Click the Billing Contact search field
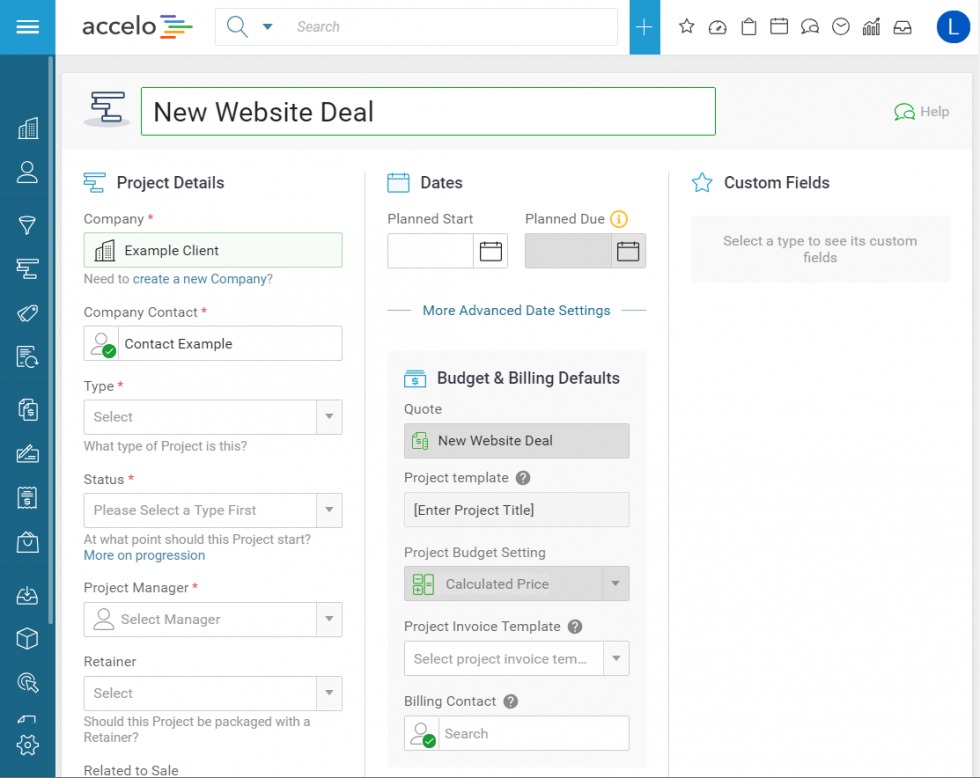This screenshot has height=778, width=980. [533, 733]
